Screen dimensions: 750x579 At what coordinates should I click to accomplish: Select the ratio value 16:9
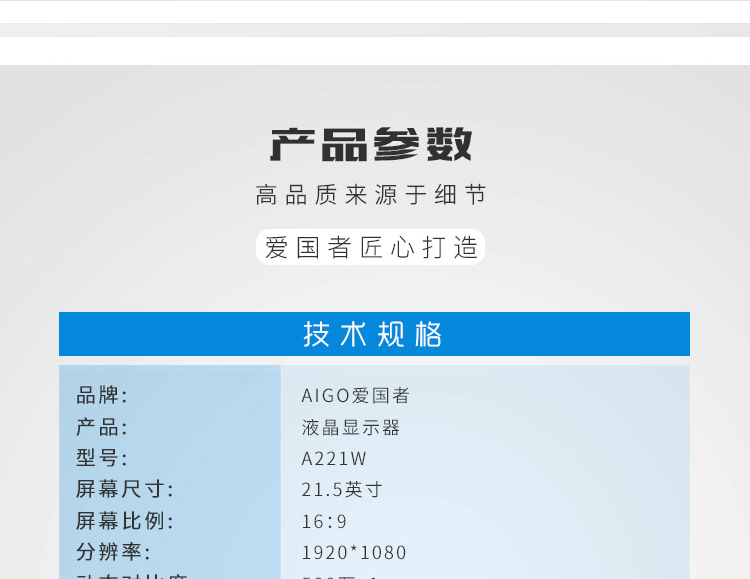pos(324,522)
